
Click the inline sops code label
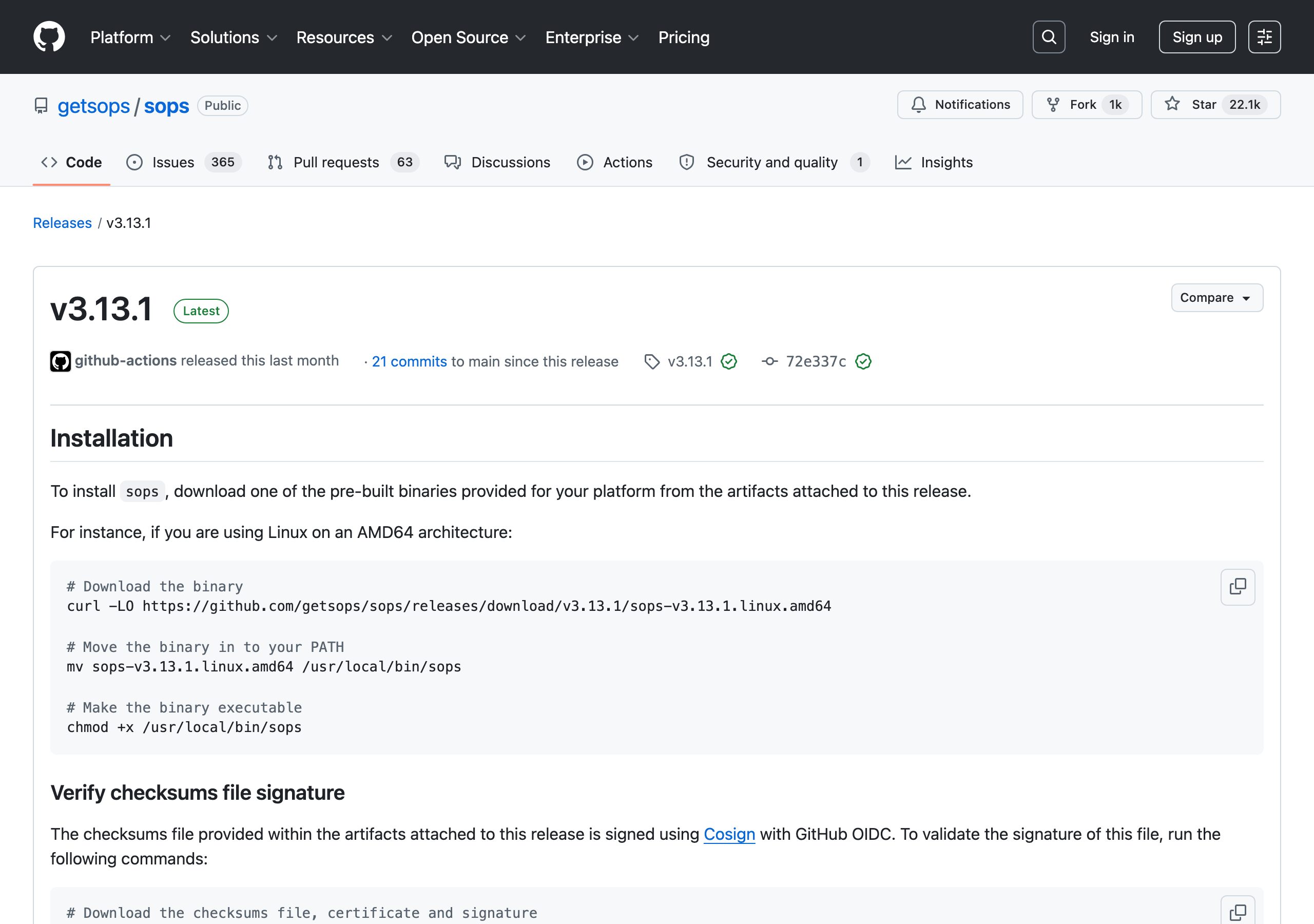(x=142, y=492)
